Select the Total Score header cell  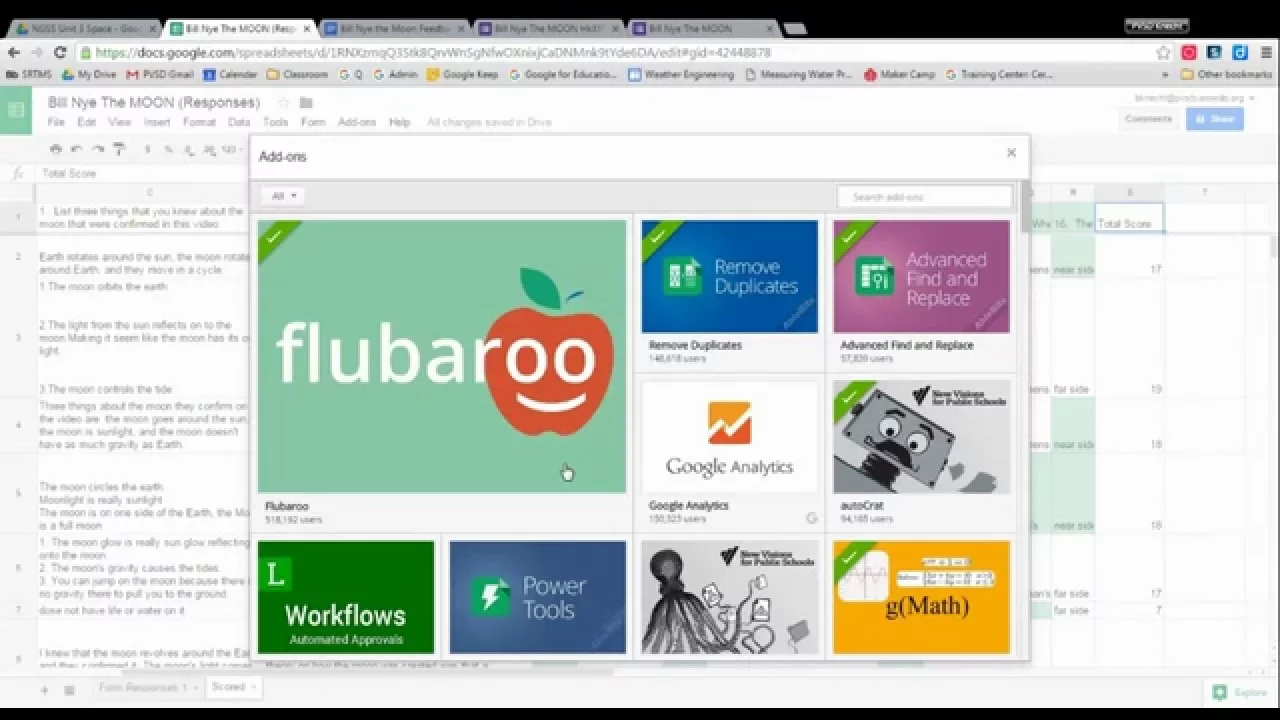(x=1129, y=218)
